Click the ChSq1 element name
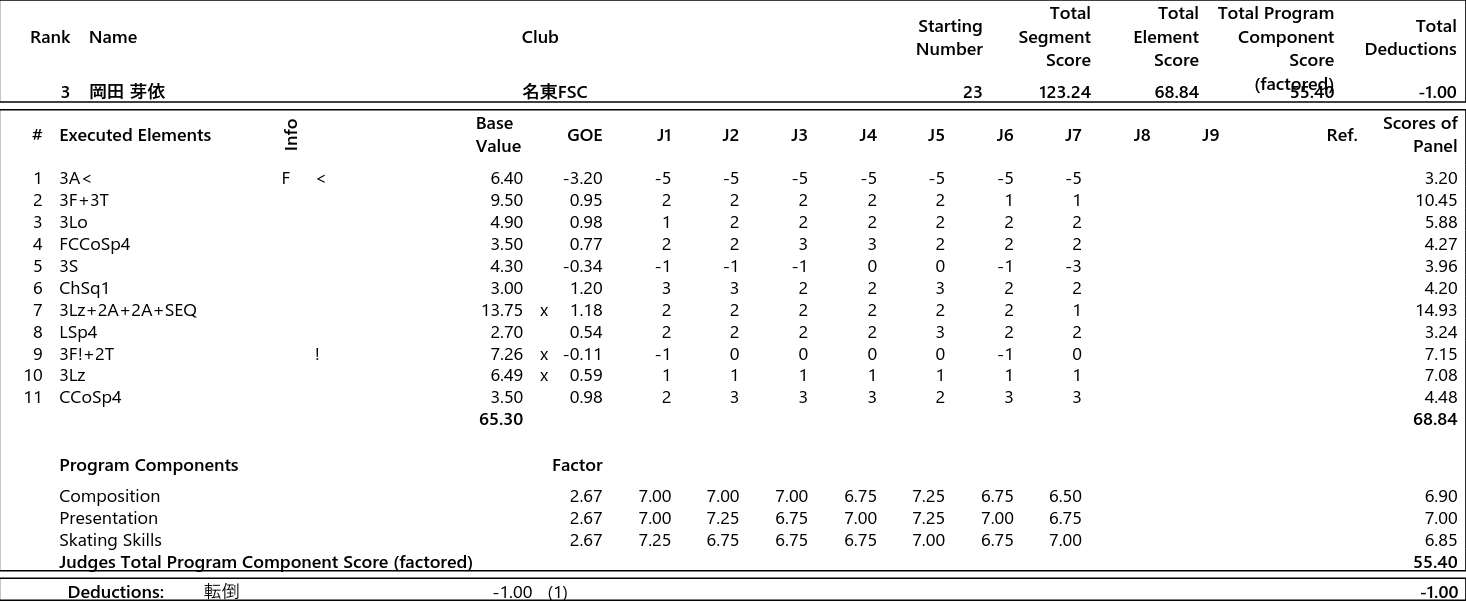 point(84,288)
